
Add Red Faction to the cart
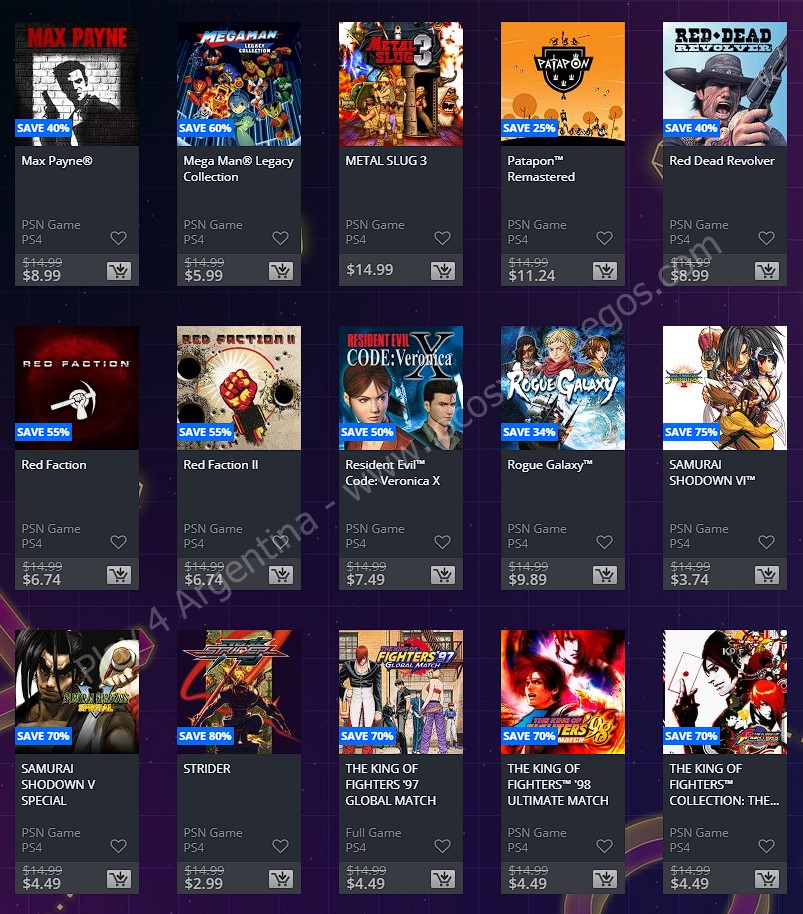119,575
